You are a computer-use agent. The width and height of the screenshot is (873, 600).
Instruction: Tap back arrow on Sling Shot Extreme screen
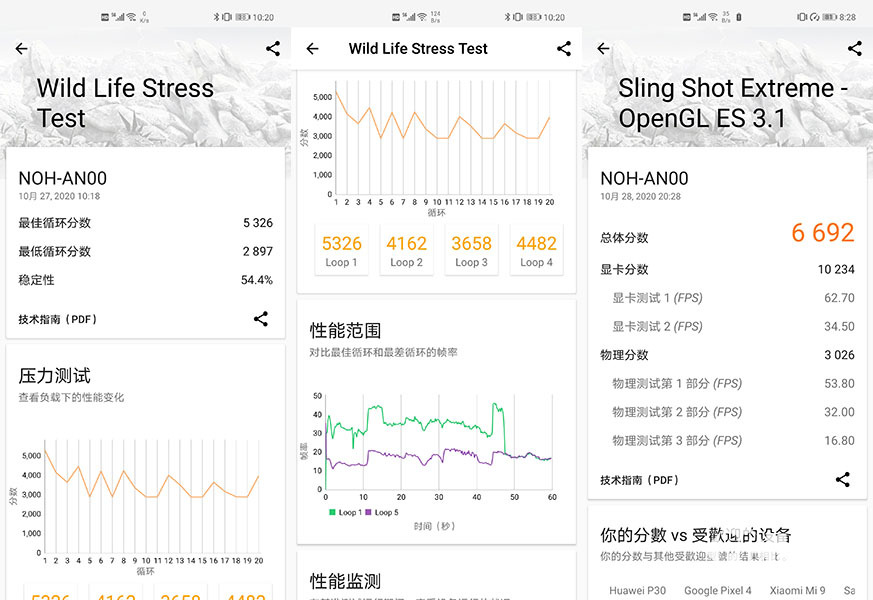point(603,49)
